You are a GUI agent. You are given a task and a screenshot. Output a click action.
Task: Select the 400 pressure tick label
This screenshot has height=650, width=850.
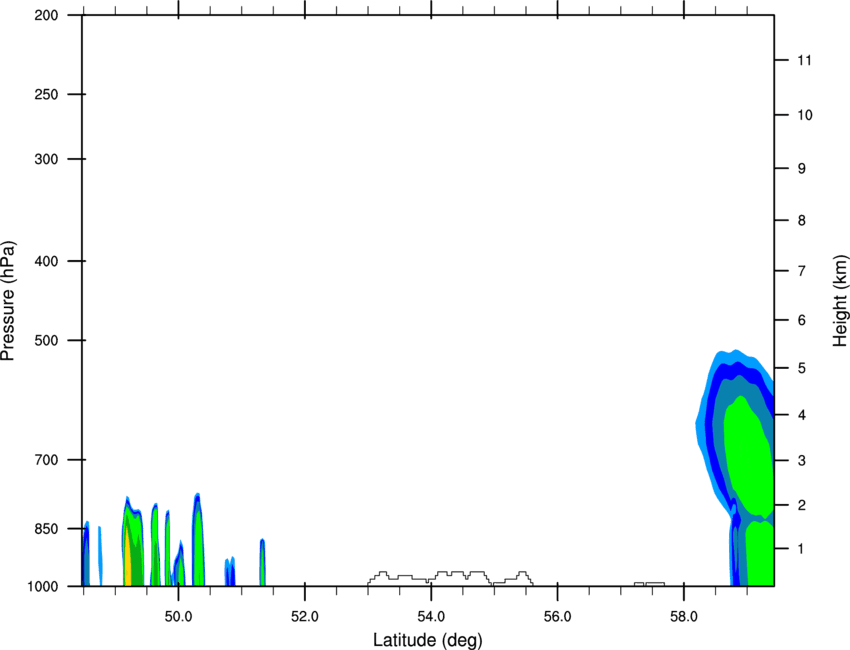47,261
